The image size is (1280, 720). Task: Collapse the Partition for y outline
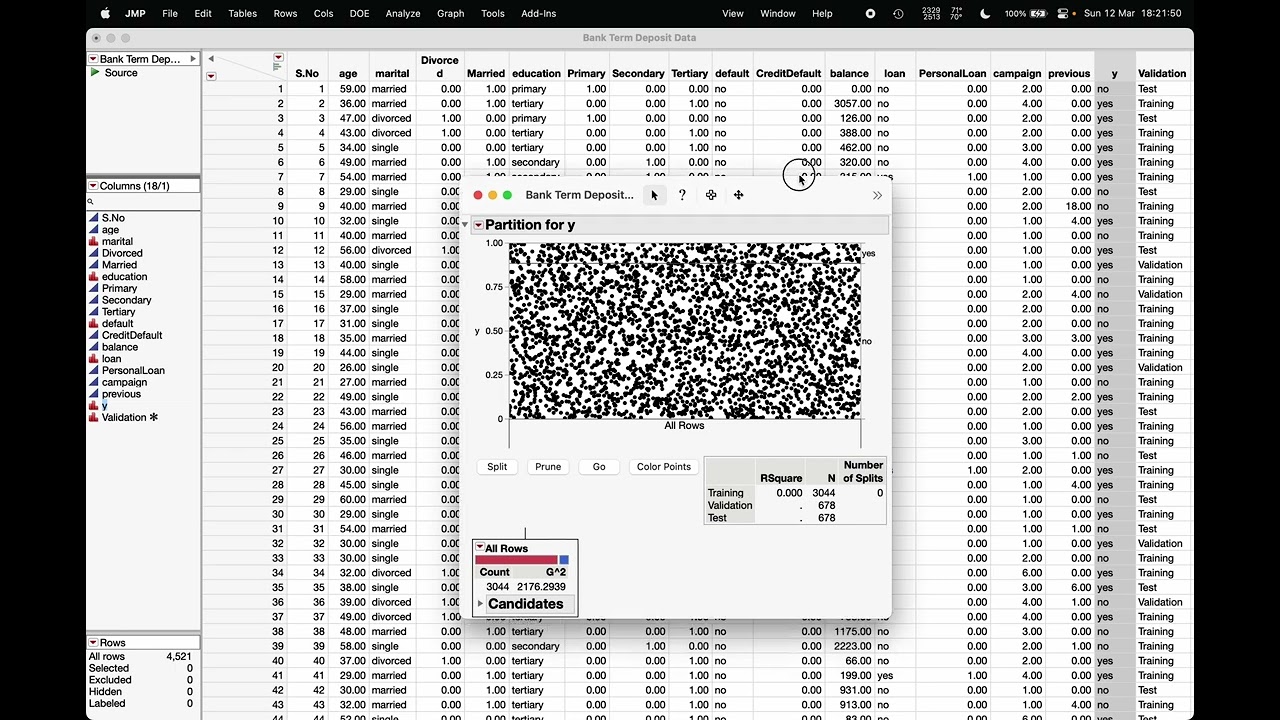465,225
